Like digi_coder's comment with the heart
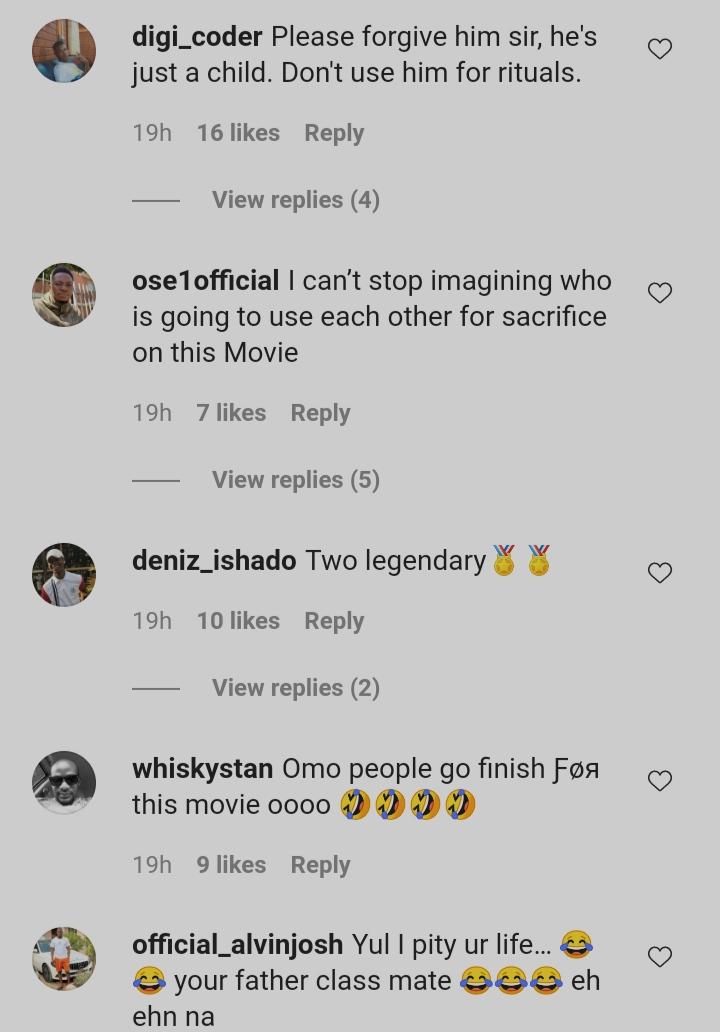720x1032 pixels. (660, 49)
